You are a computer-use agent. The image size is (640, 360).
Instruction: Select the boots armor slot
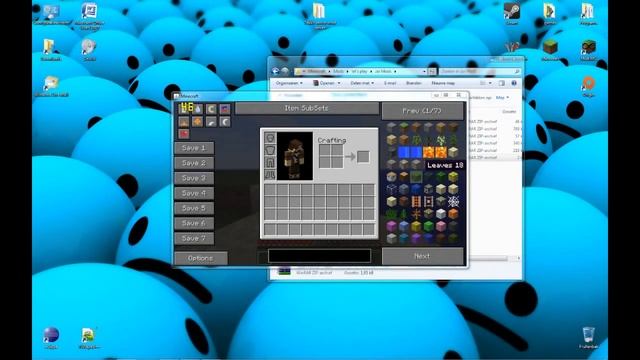(270, 175)
